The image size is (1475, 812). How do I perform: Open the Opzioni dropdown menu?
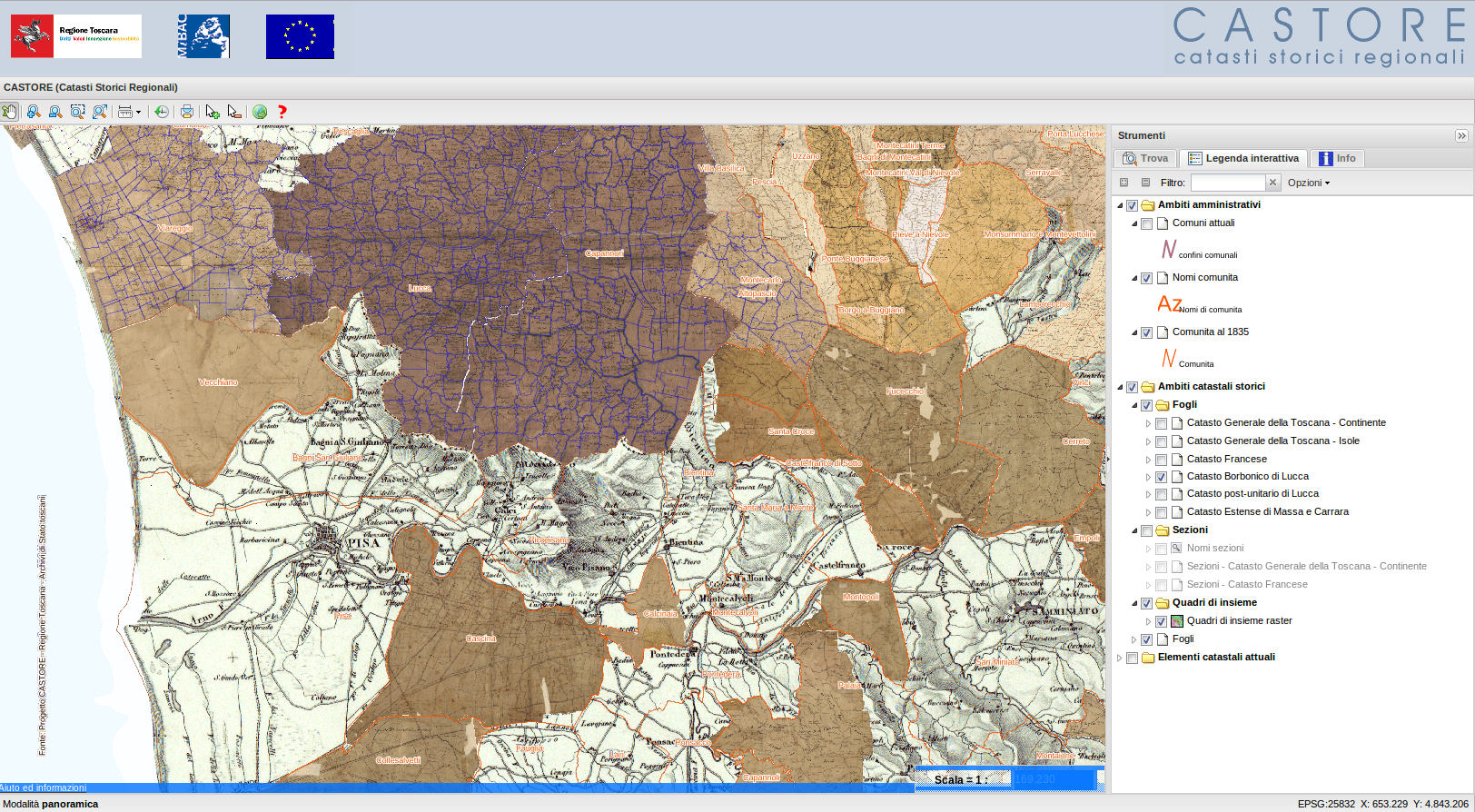(x=1309, y=183)
